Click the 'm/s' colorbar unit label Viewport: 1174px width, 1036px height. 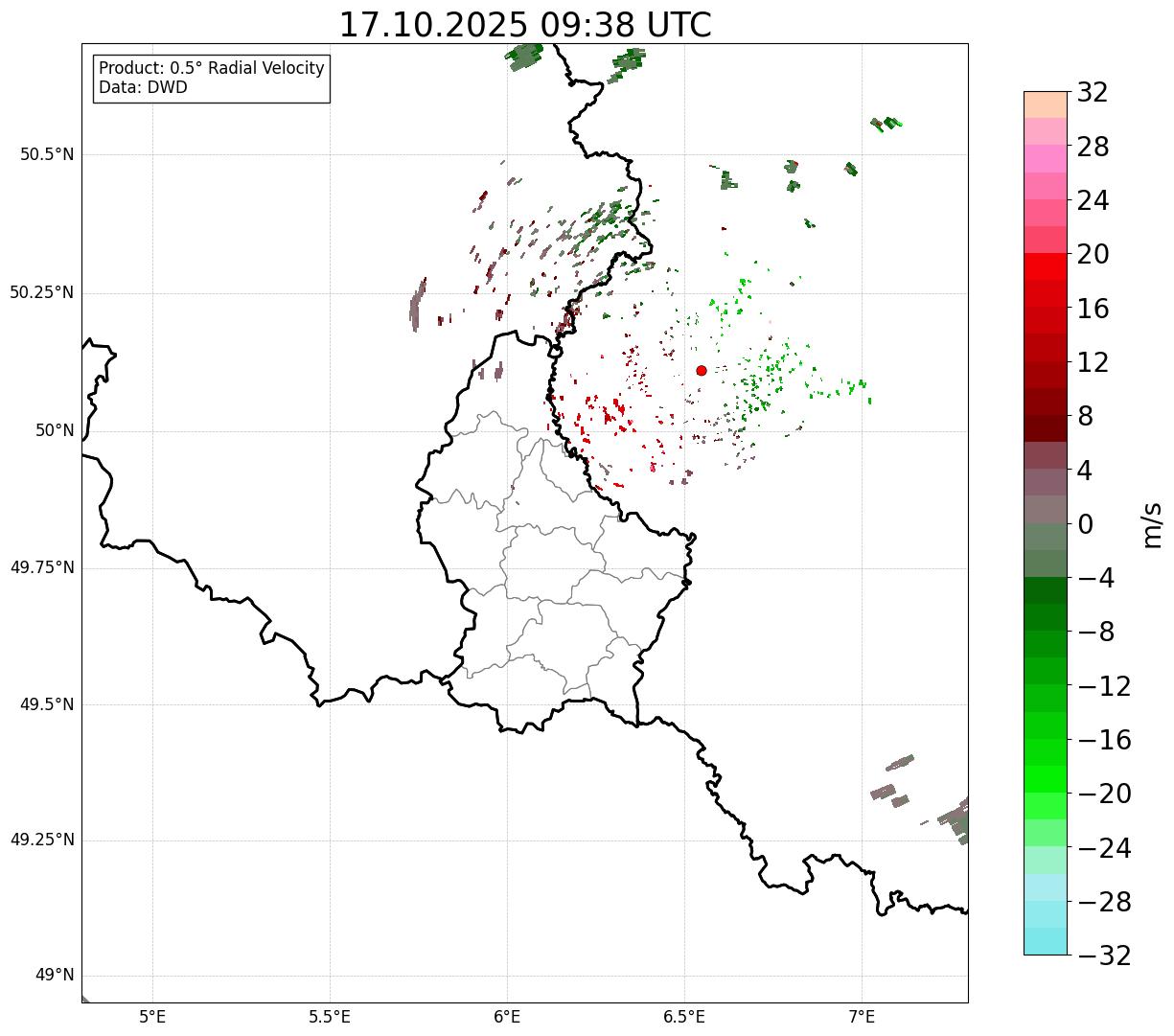[1151, 523]
